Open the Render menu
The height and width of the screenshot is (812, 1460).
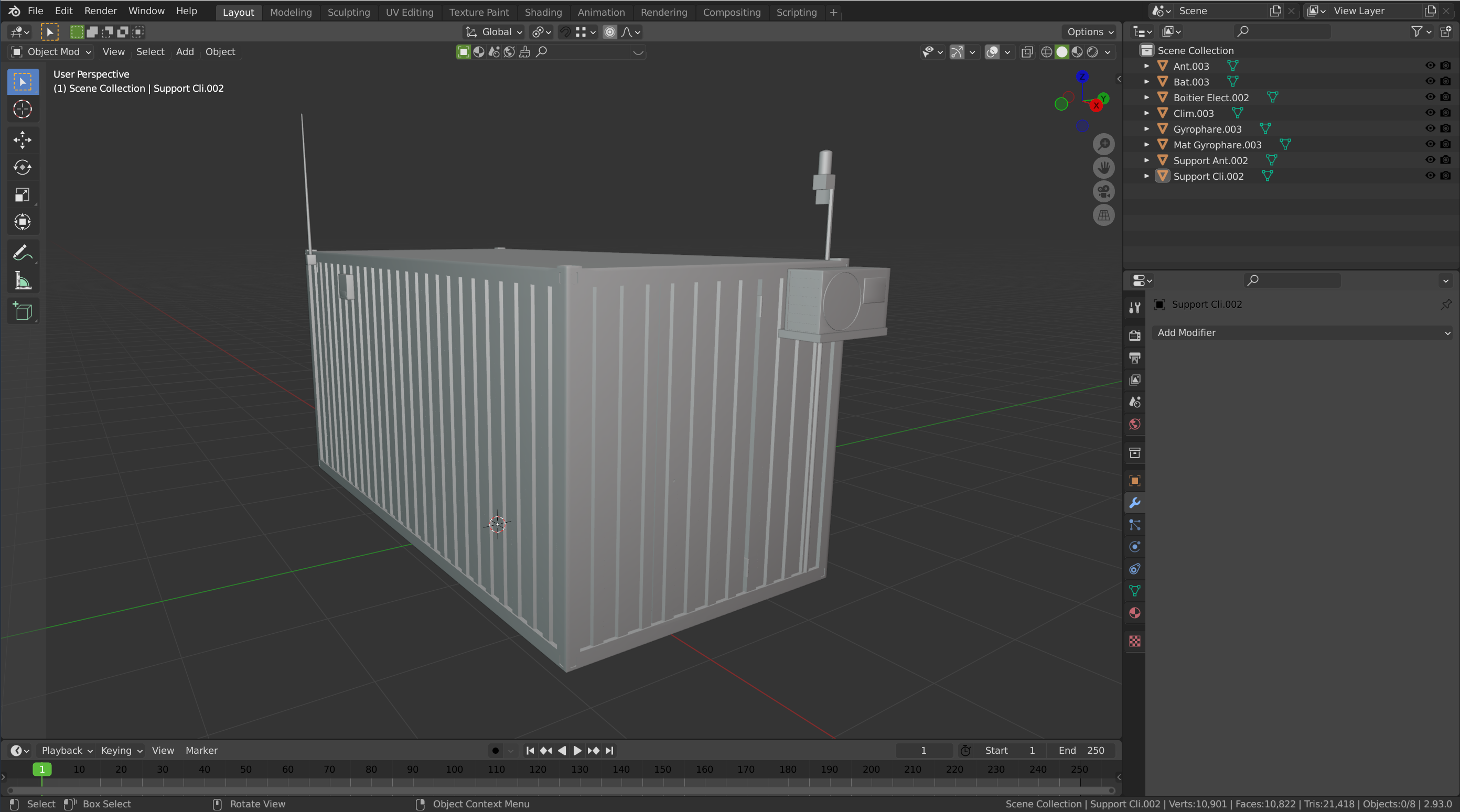(100, 11)
